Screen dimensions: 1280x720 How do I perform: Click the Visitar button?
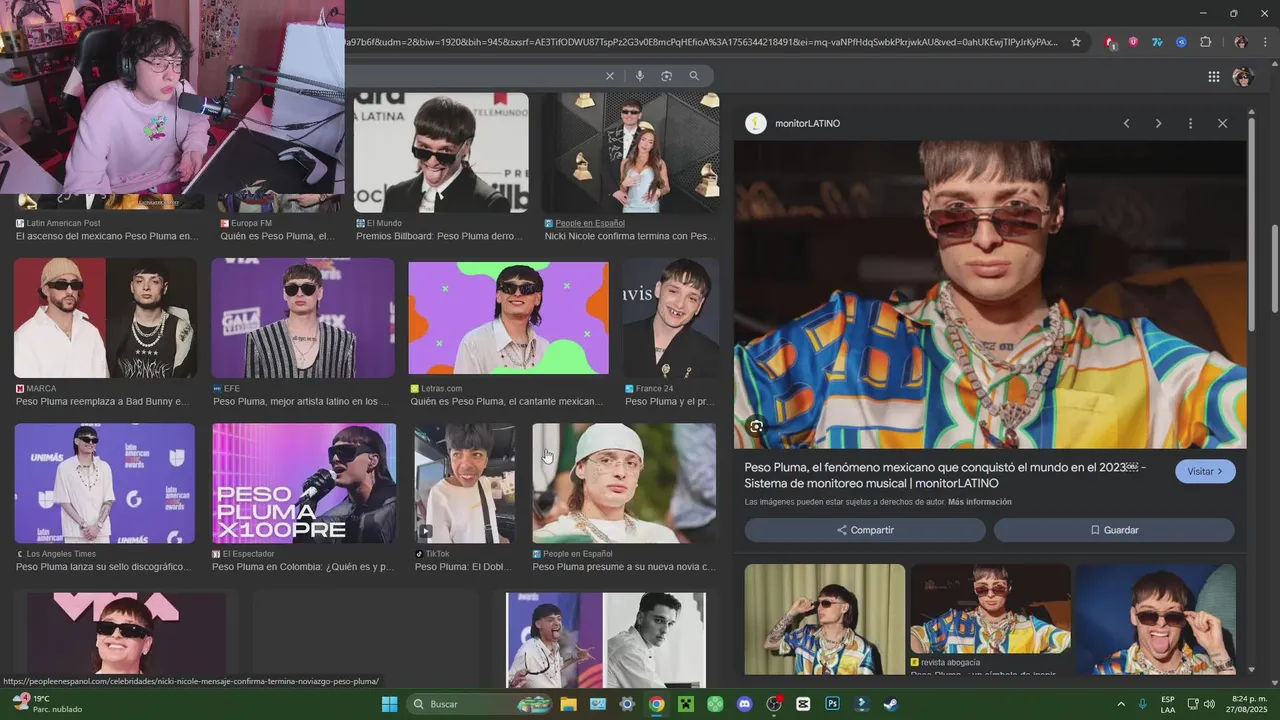point(1205,471)
